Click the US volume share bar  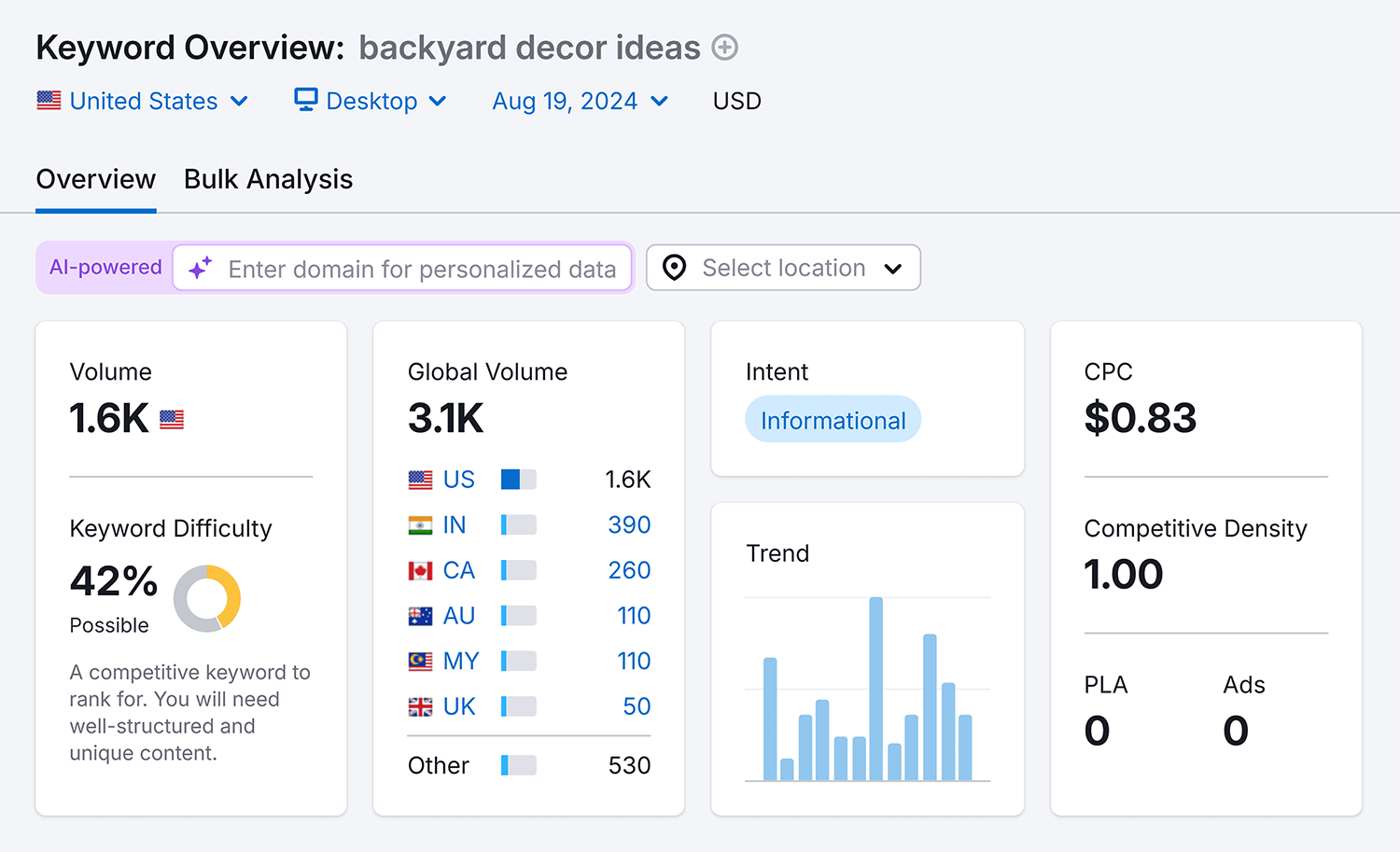519,480
